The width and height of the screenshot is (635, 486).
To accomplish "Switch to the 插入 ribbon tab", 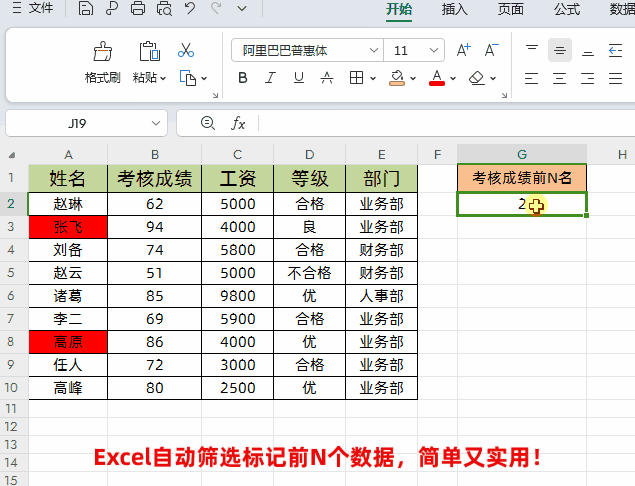I will (455, 9).
